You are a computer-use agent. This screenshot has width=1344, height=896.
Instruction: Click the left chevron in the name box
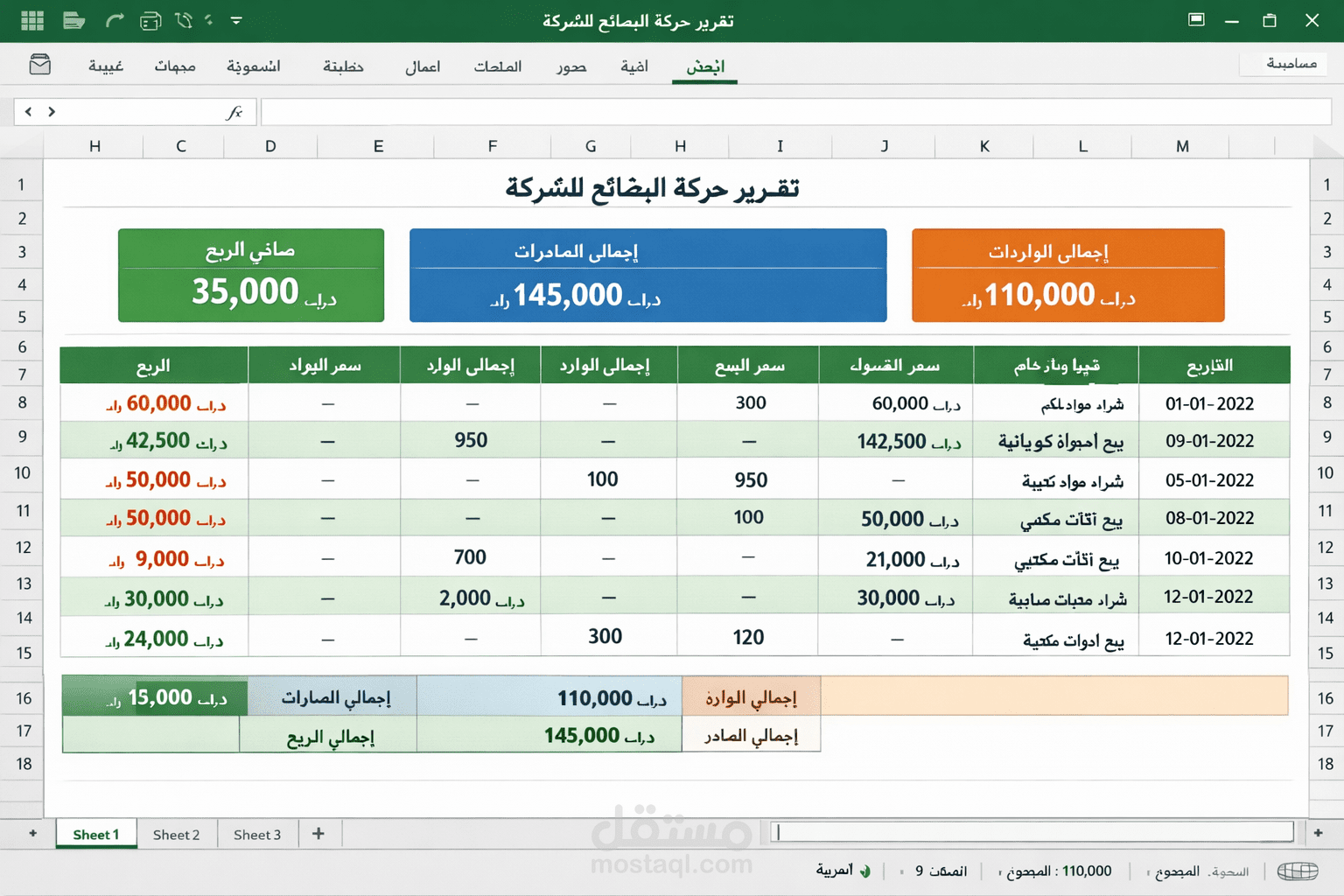(29, 111)
